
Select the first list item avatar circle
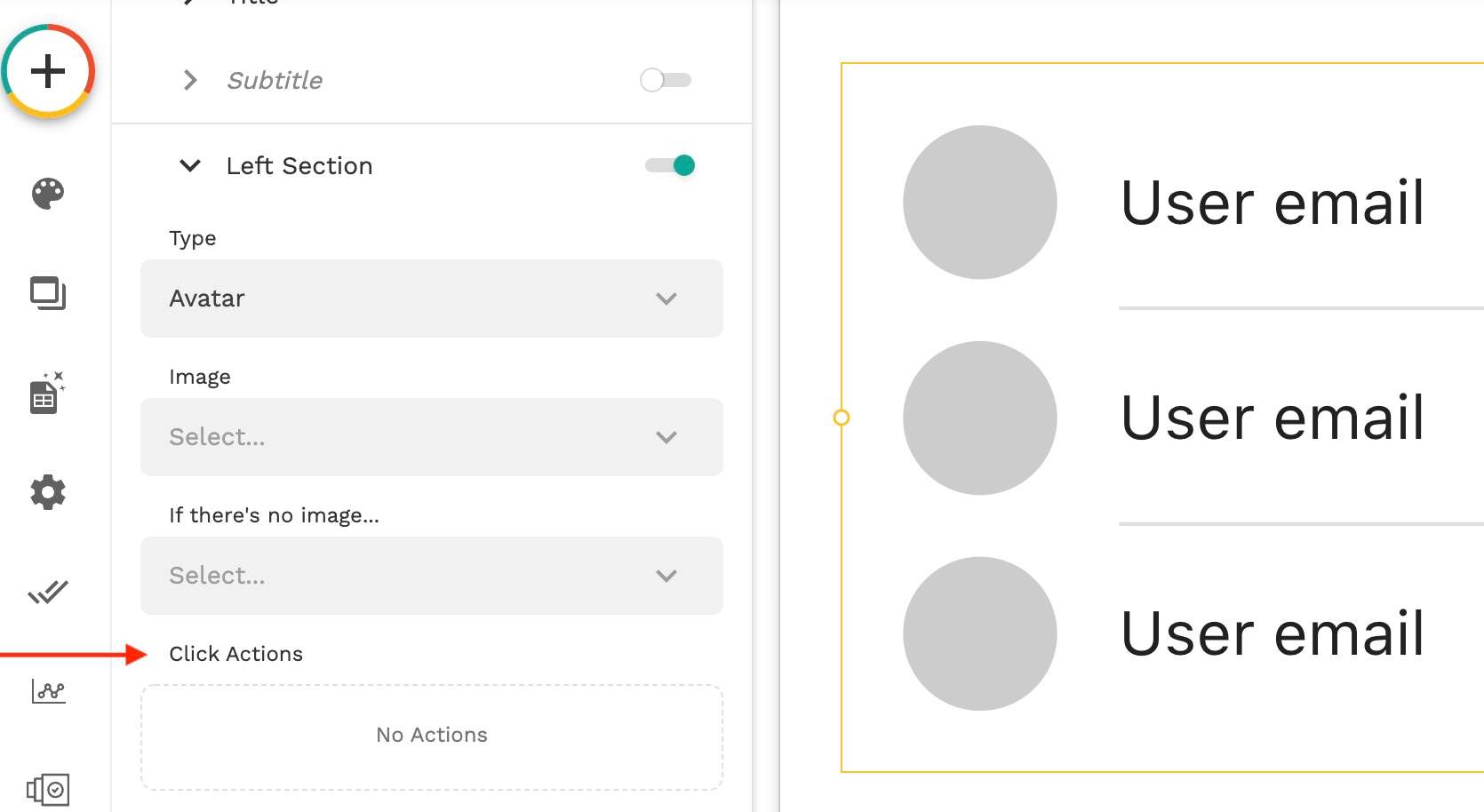coord(980,203)
